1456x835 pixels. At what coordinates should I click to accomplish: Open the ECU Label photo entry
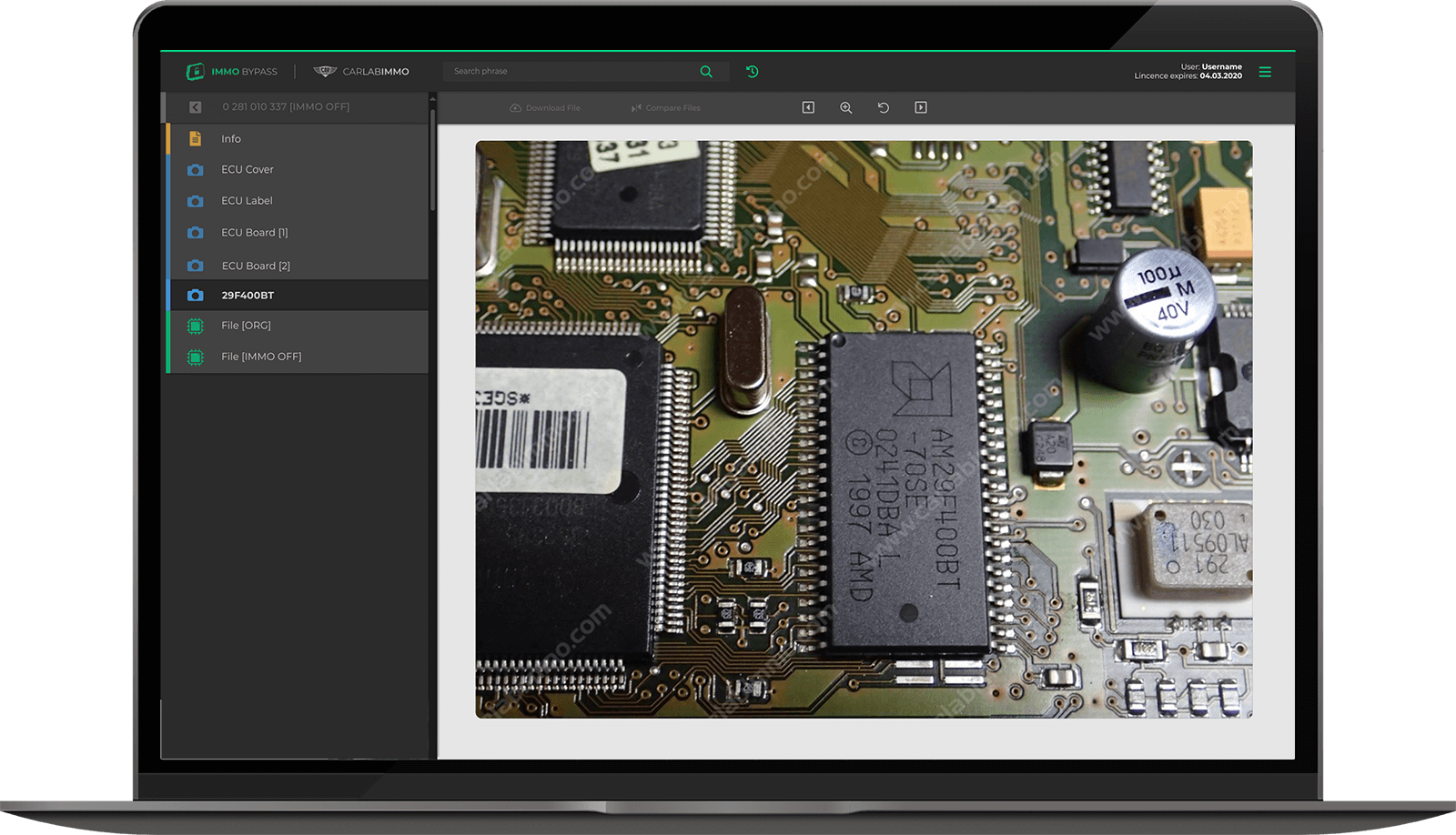(298, 201)
